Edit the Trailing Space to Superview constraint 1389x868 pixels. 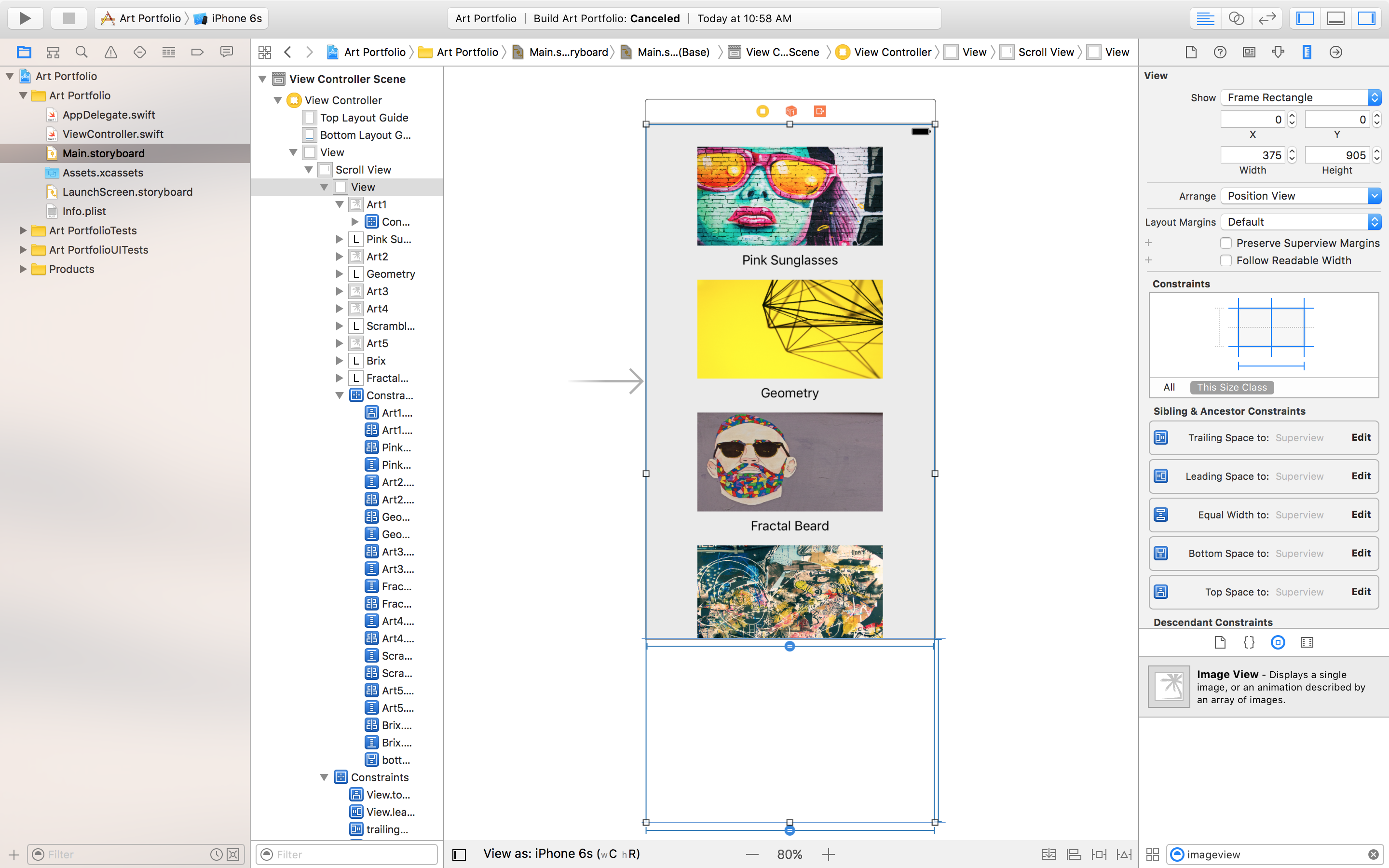pyautogui.click(x=1361, y=437)
